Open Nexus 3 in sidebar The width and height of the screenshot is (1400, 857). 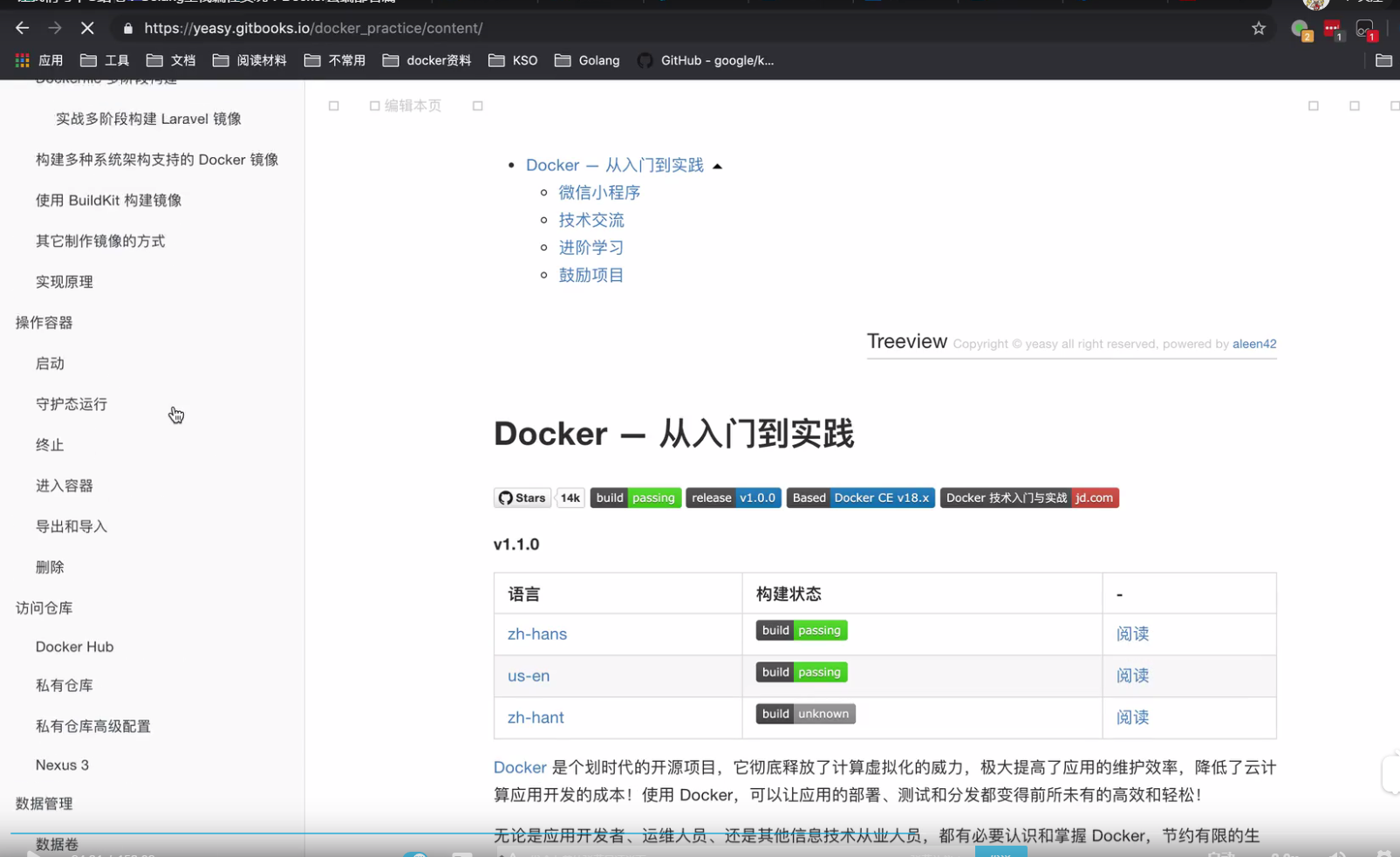[x=63, y=765]
